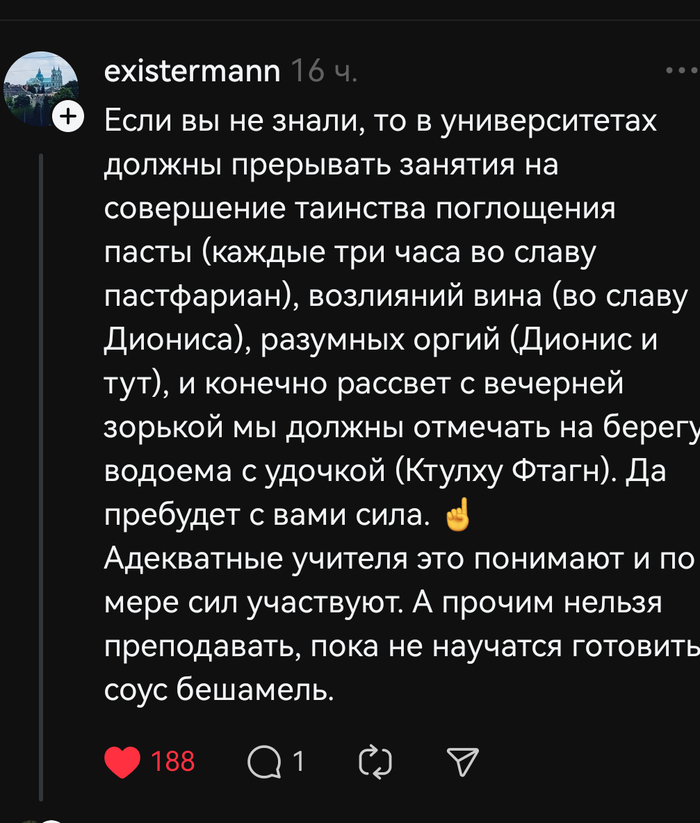Click the existermann username
The height and width of the screenshot is (823, 700).
192,71
